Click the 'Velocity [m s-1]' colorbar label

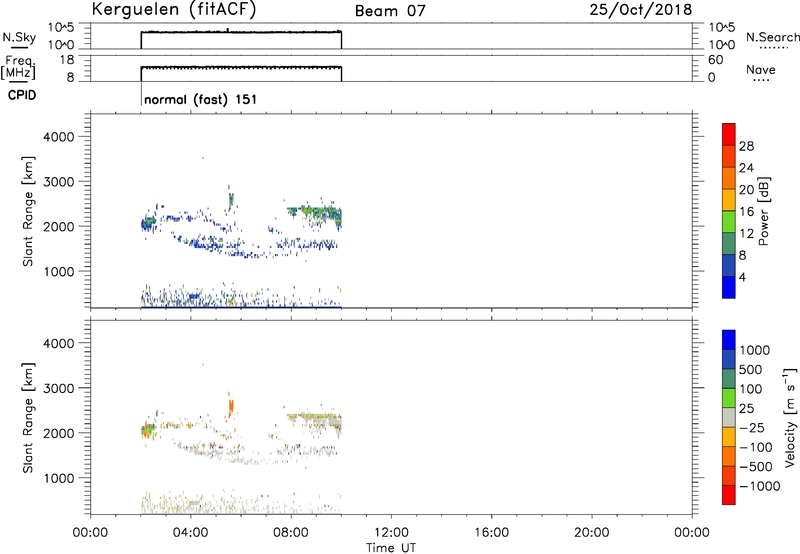coord(790,417)
